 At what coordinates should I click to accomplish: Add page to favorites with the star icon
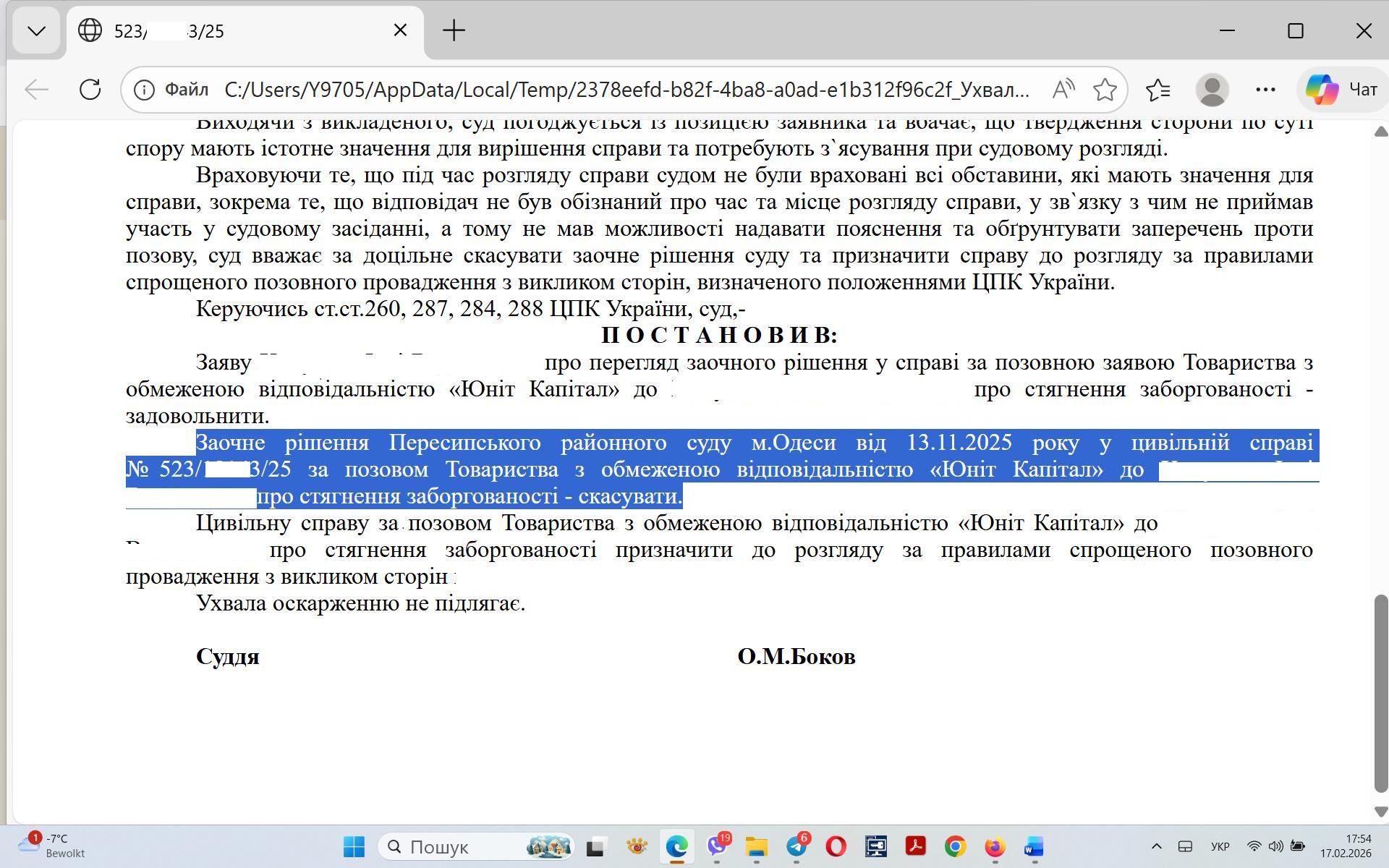(x=1105, y=90)
